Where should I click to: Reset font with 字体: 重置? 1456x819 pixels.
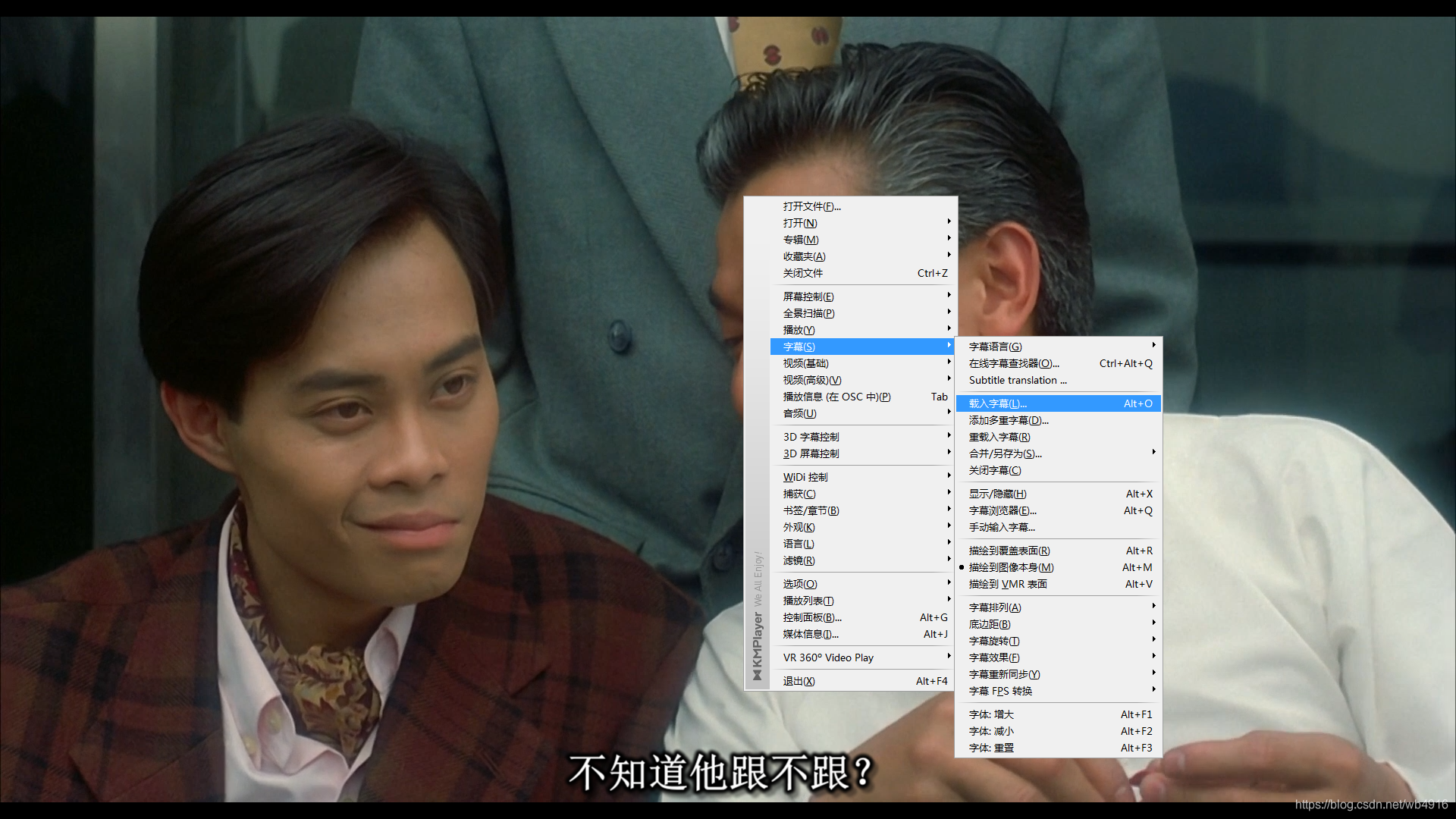click(x=991, y=748)
